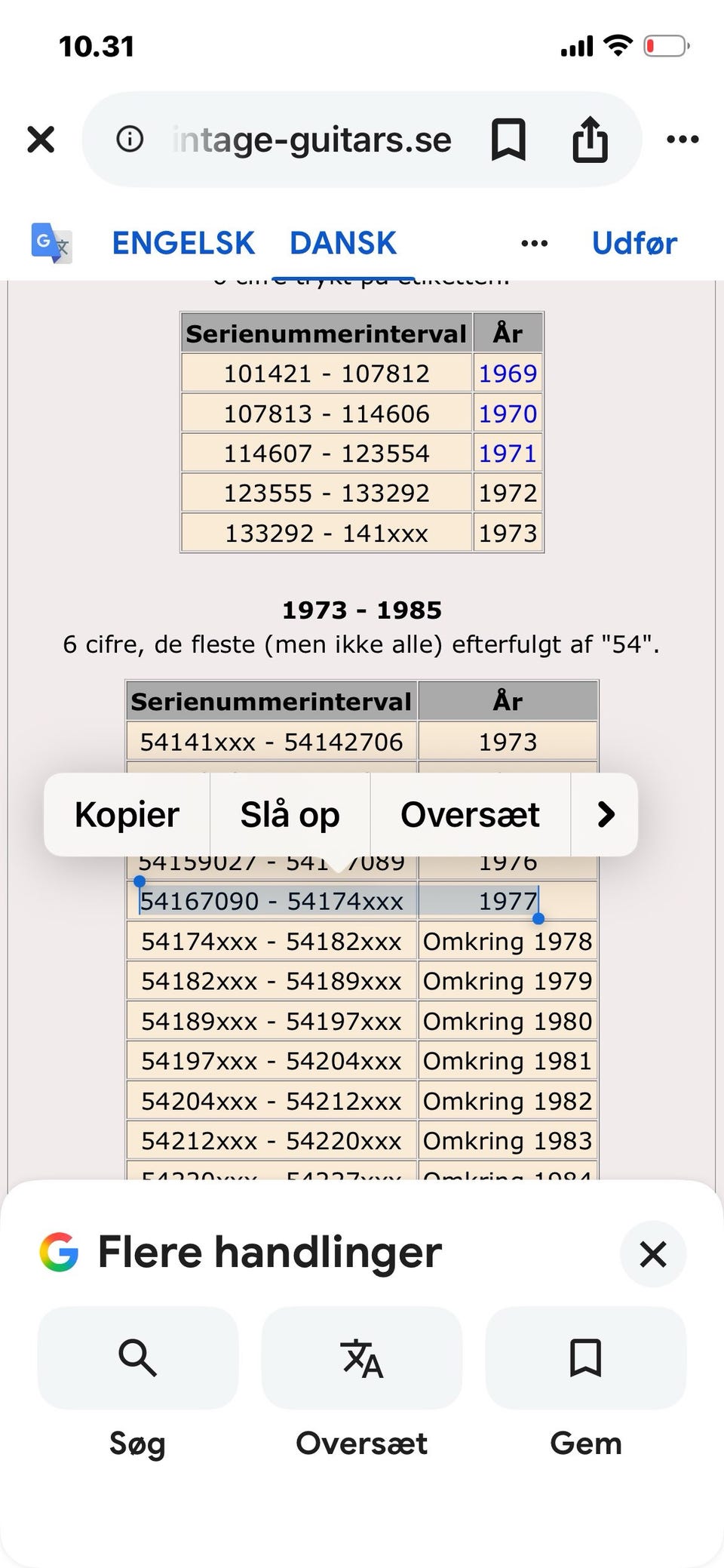Choose Slå op in the selection menu
The image size is (724, 1568).
pos(290,815)
